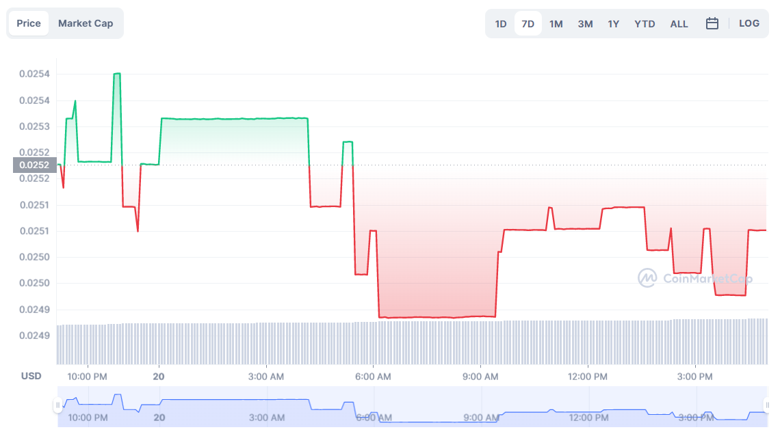Viewport: 780px width, 434px height.
Task: Click the red price low between 6 AM and 9 AM
Action: pyautogui.click(x=435, y=317)
